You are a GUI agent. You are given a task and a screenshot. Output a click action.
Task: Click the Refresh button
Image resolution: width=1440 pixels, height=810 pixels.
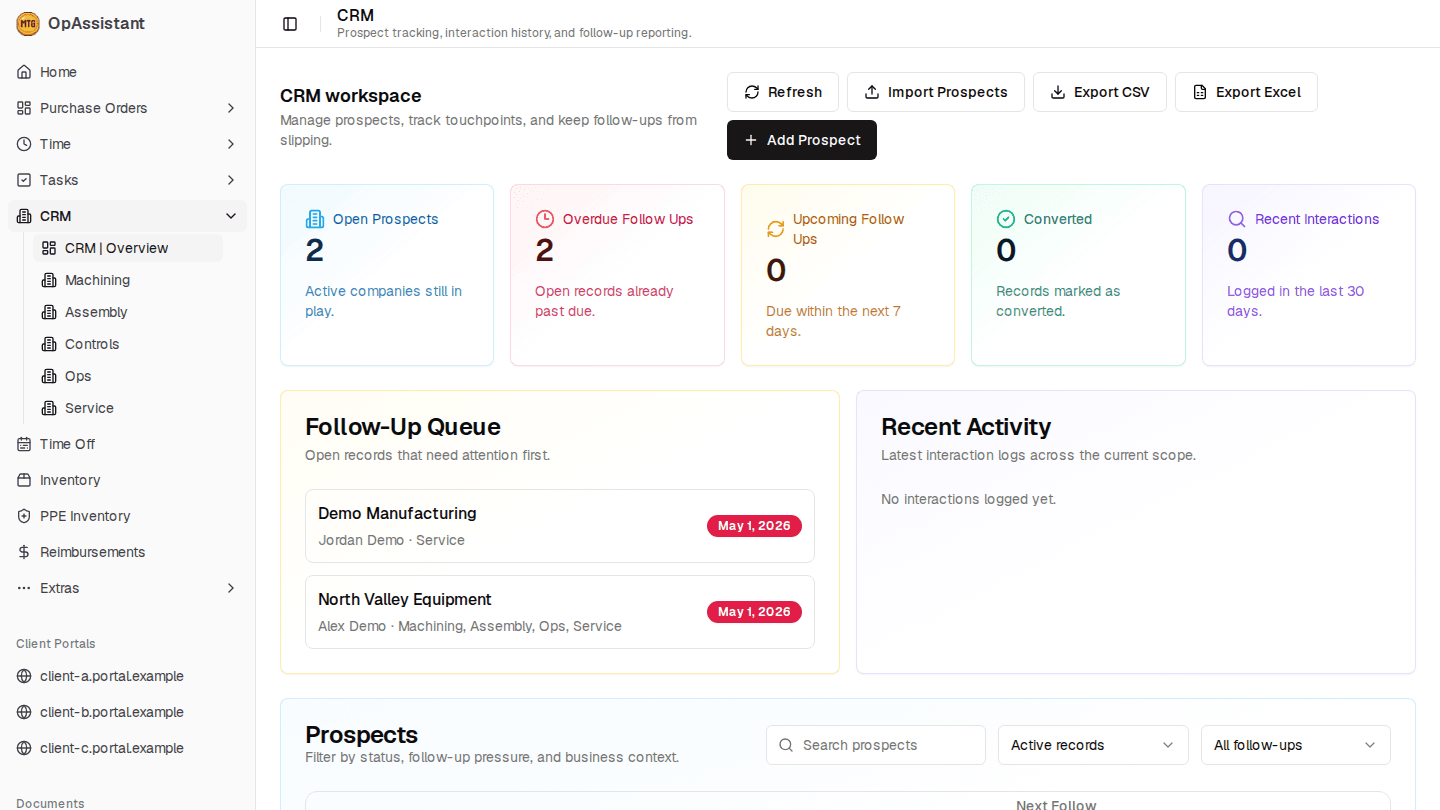click(x=783, y=92)
